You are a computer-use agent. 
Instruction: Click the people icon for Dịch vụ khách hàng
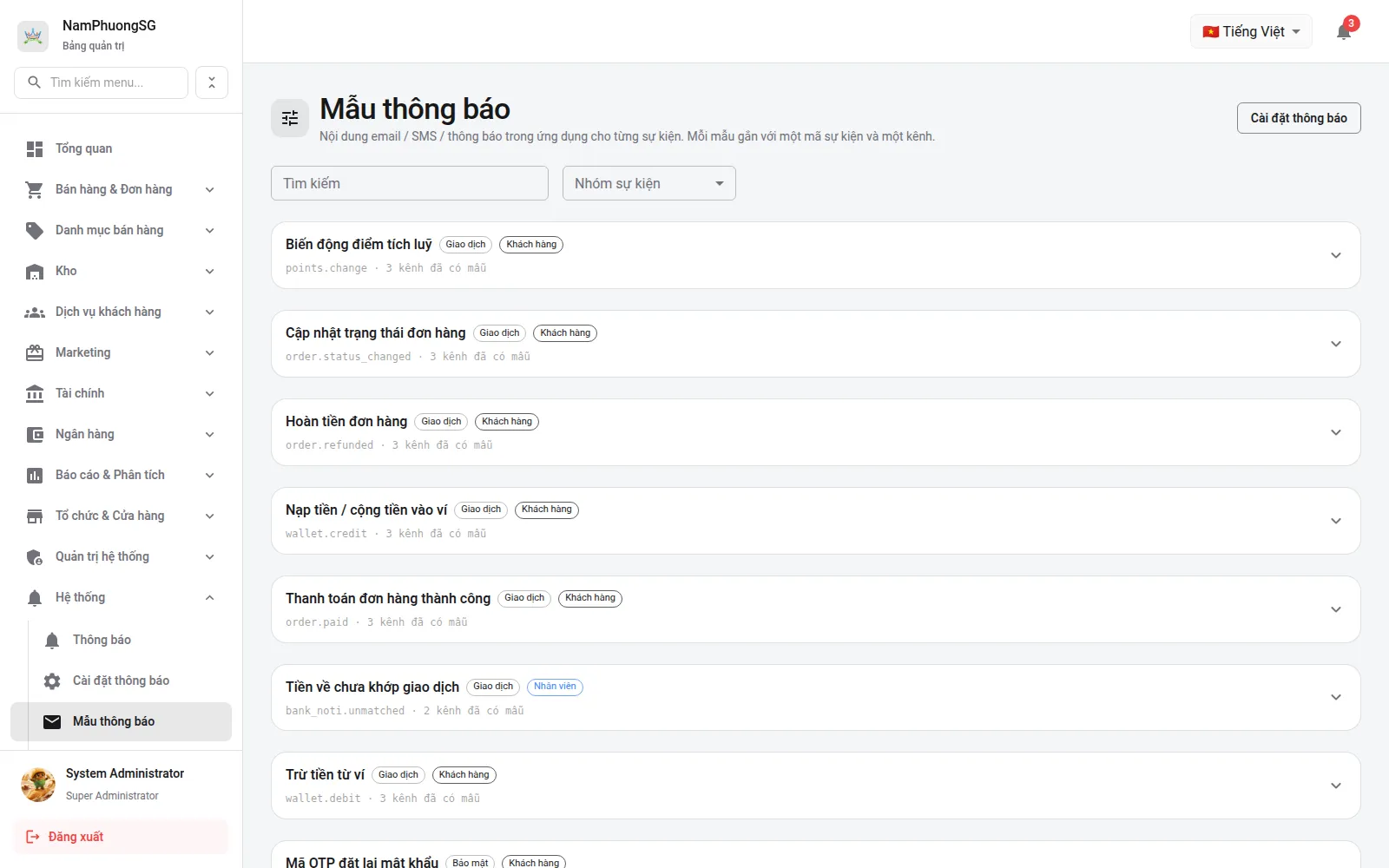[35, 312]
